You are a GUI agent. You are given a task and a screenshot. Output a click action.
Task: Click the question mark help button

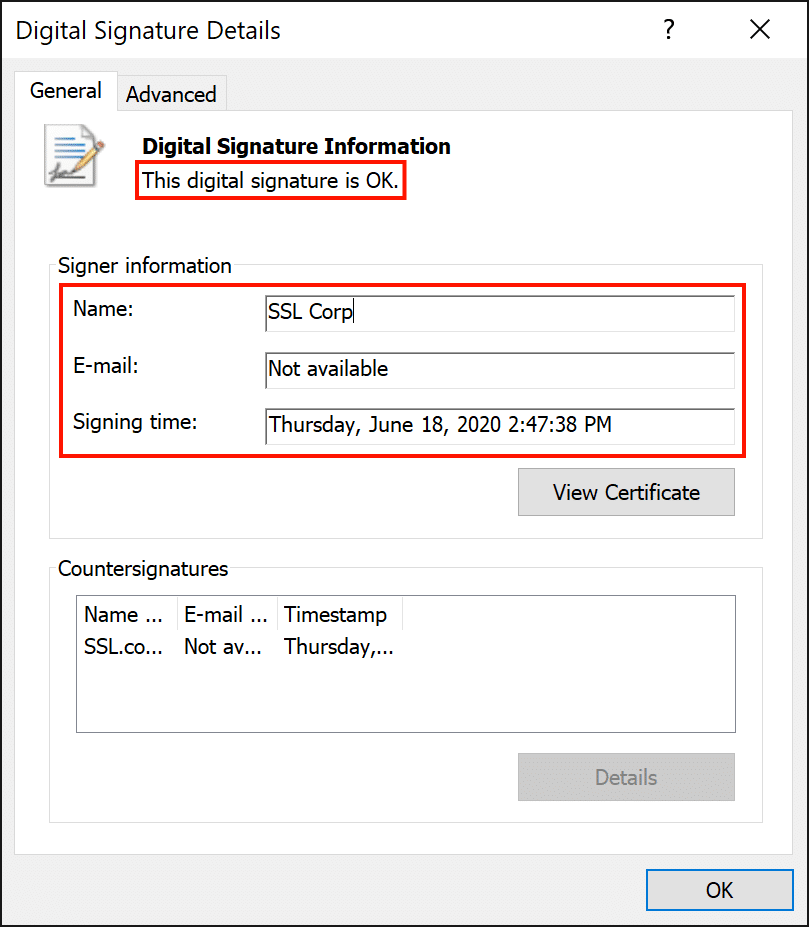[669, 30]
